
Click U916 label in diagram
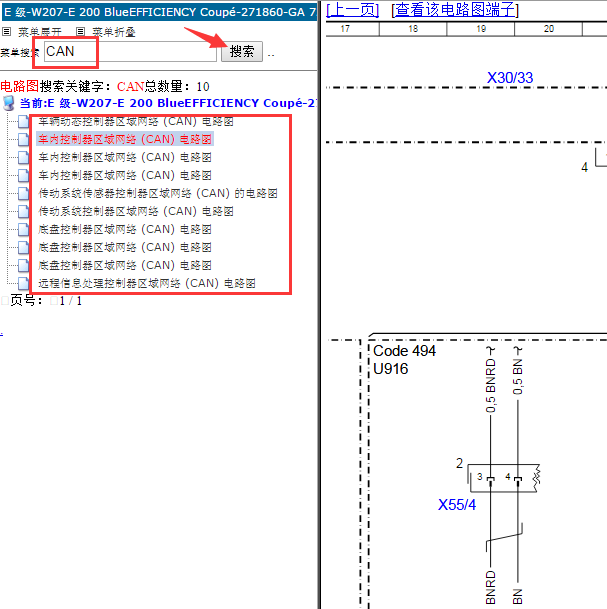(x=390, y=369)
